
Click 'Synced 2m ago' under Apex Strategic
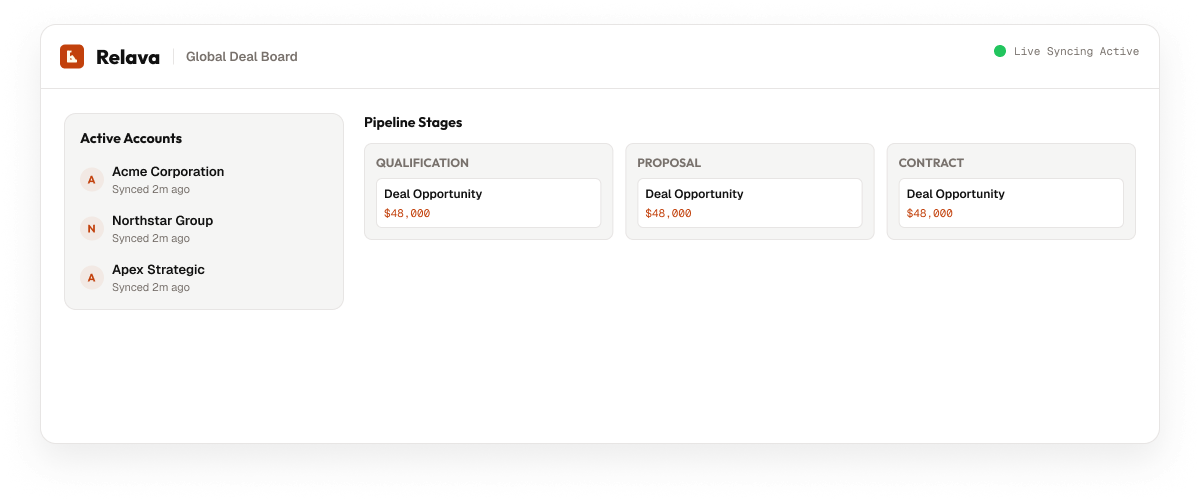point(151,287)
